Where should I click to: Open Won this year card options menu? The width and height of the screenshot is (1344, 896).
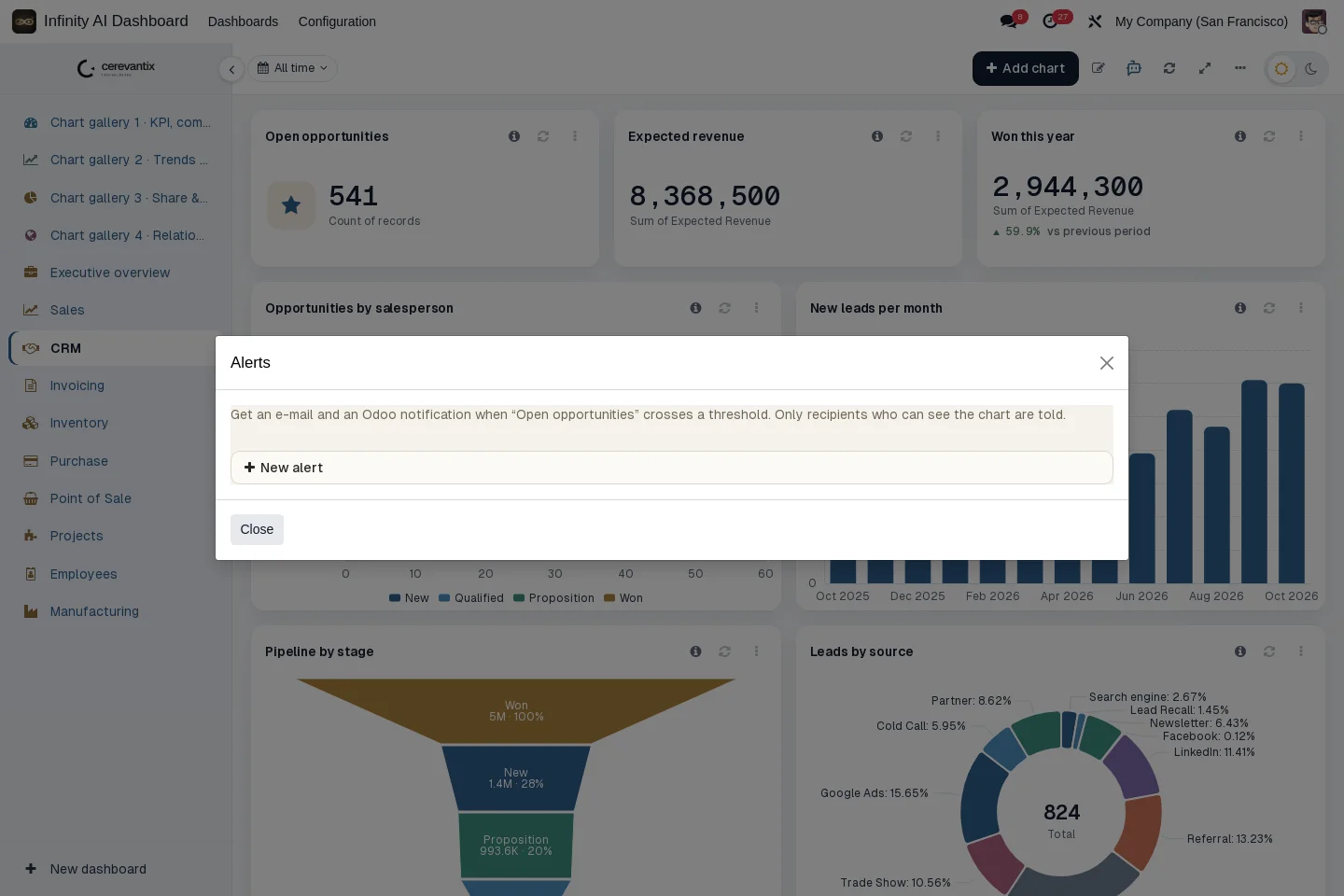1301,136
